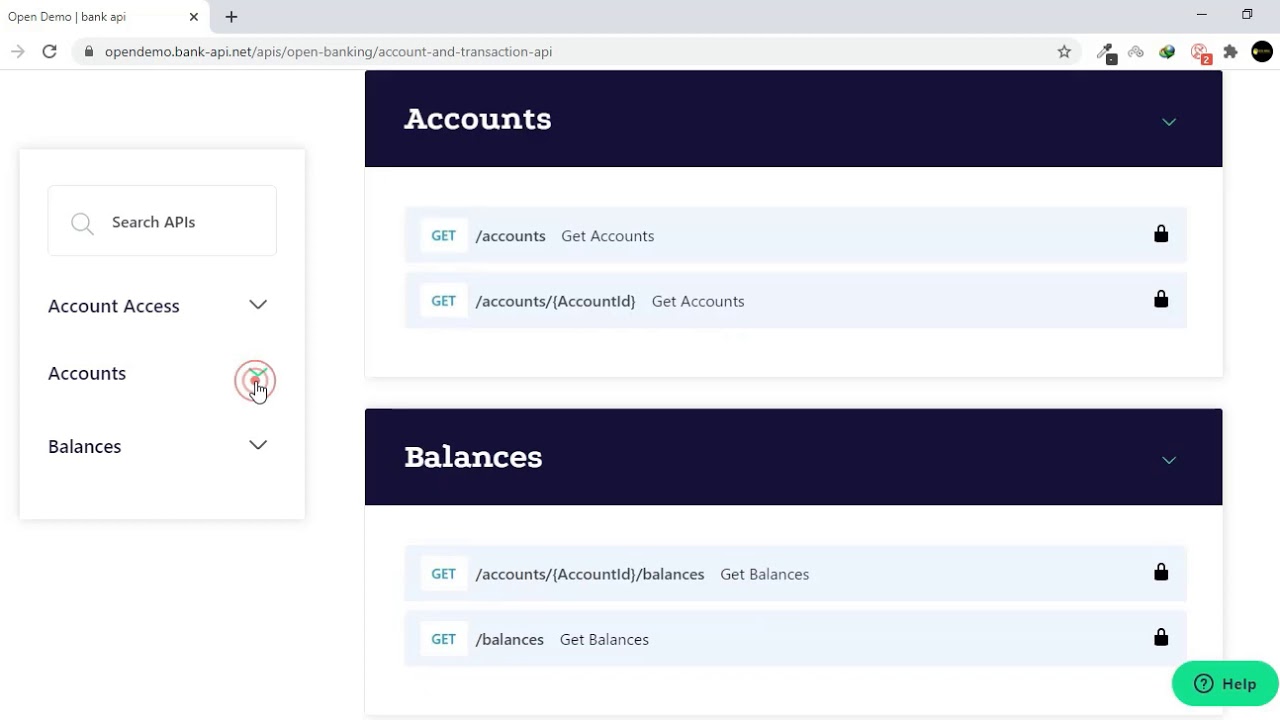Click the search magnifier icon
1280x720 pixels.
click(82, 223)
